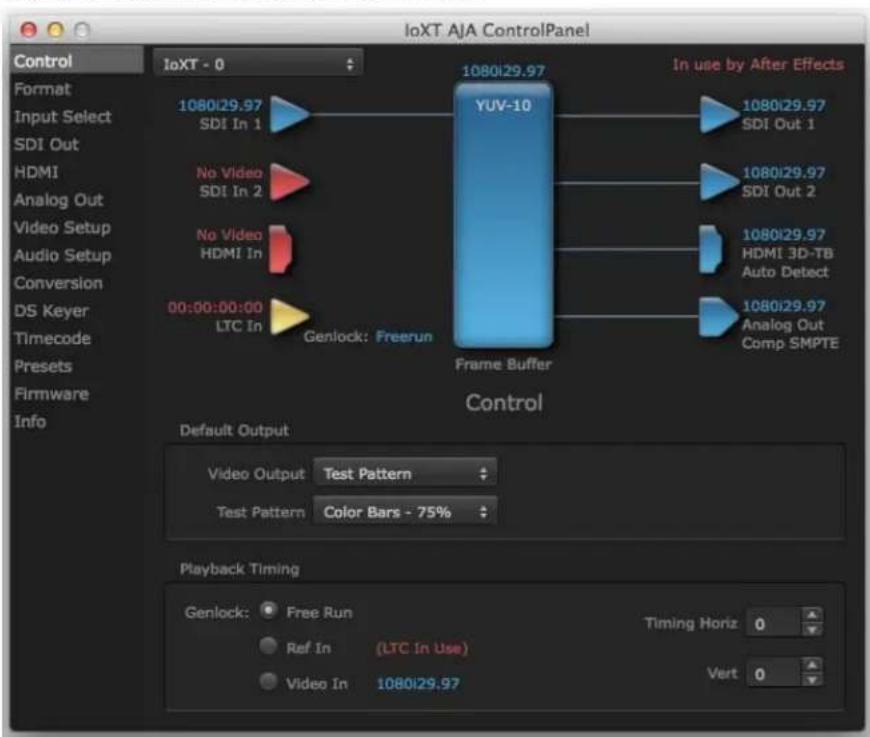This screenshot has height=737, width=870.
Task: Open the Video Setup panel
Action: (62, 228)
